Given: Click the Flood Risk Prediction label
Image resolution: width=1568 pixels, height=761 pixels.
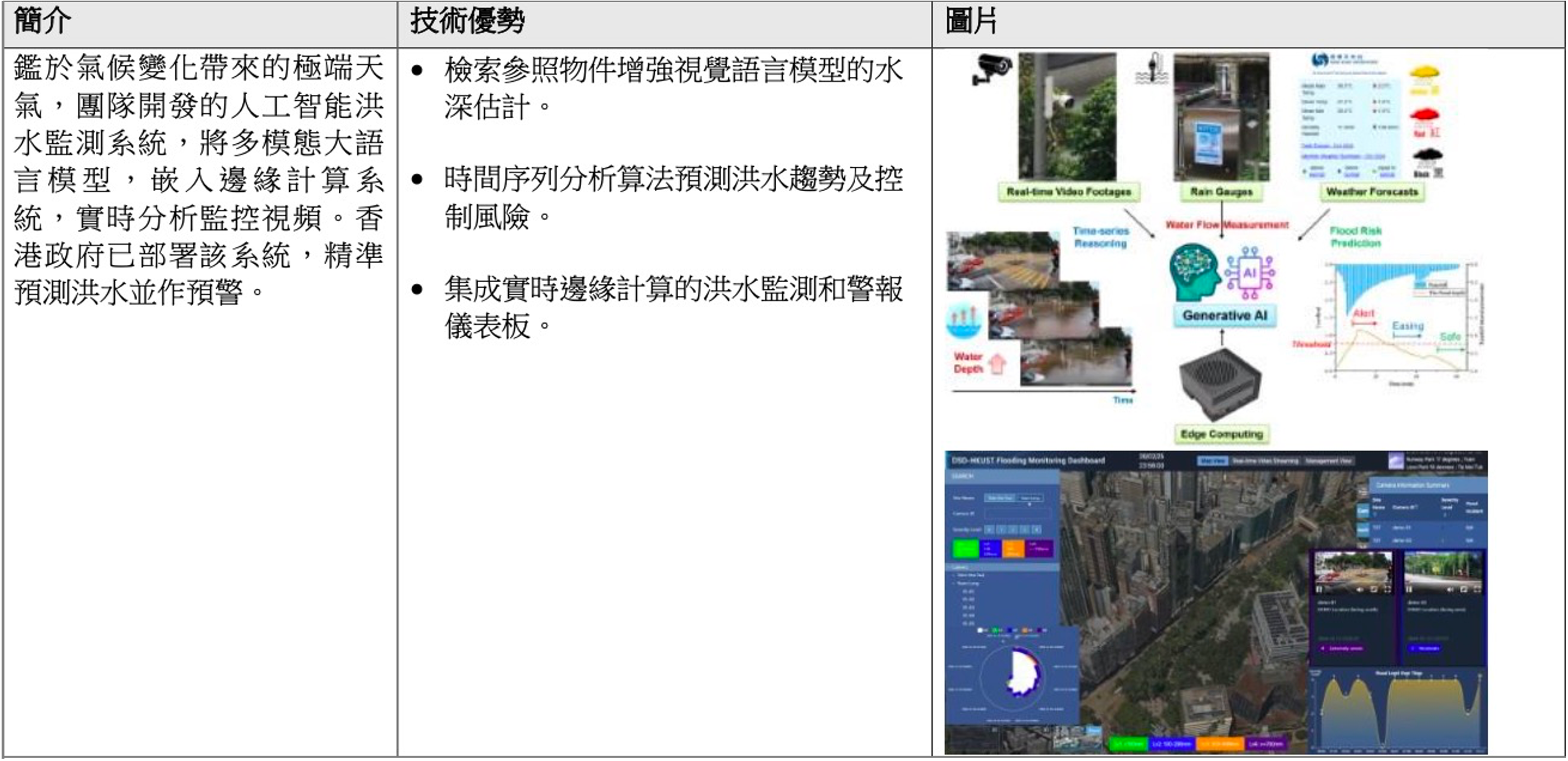Looking at the screenshot, I should click(x=1356, y=237).
